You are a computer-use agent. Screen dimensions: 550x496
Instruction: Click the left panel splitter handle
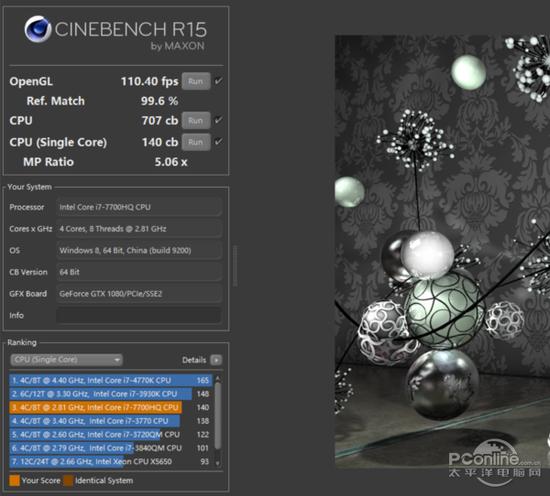235,266
